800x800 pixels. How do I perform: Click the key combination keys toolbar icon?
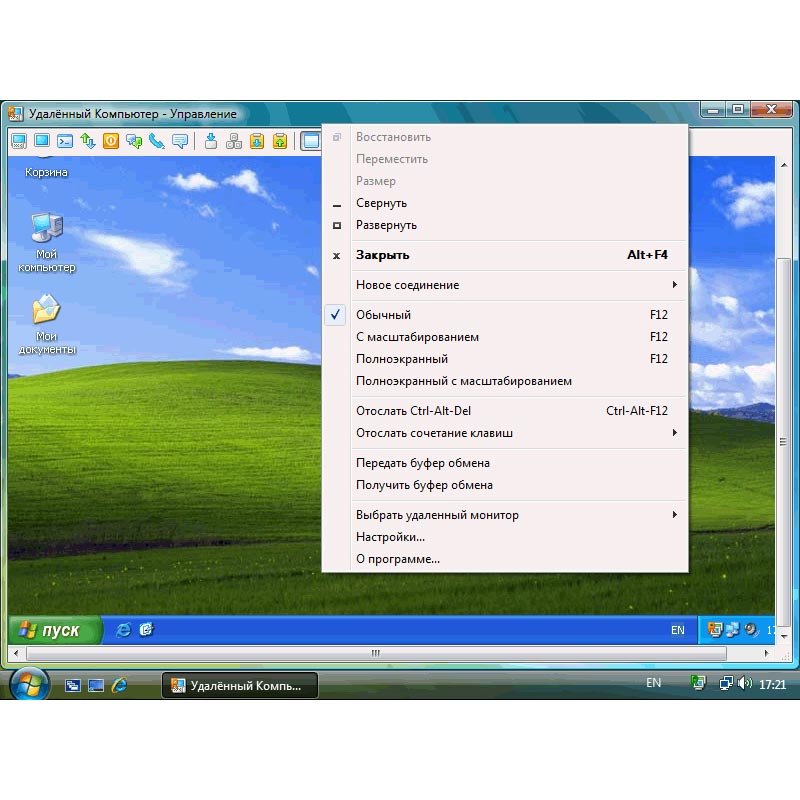click(234, 141)
